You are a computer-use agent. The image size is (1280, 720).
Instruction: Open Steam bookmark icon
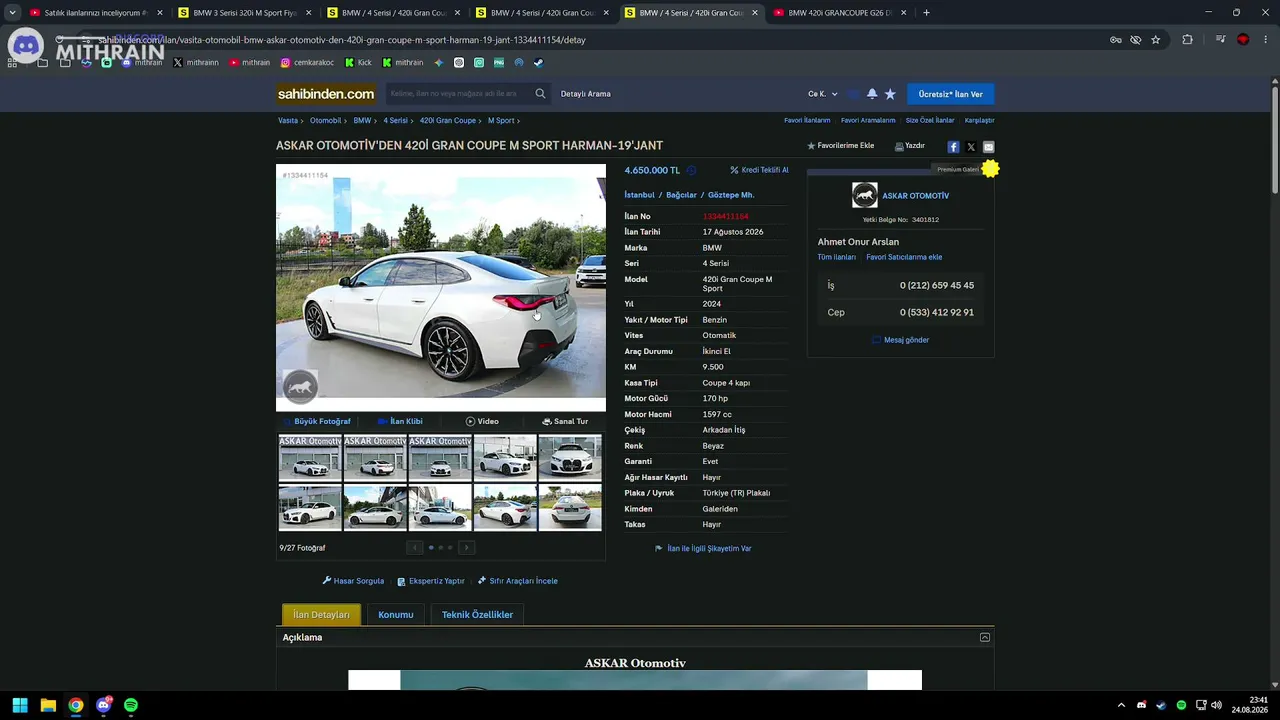(538, 62)
